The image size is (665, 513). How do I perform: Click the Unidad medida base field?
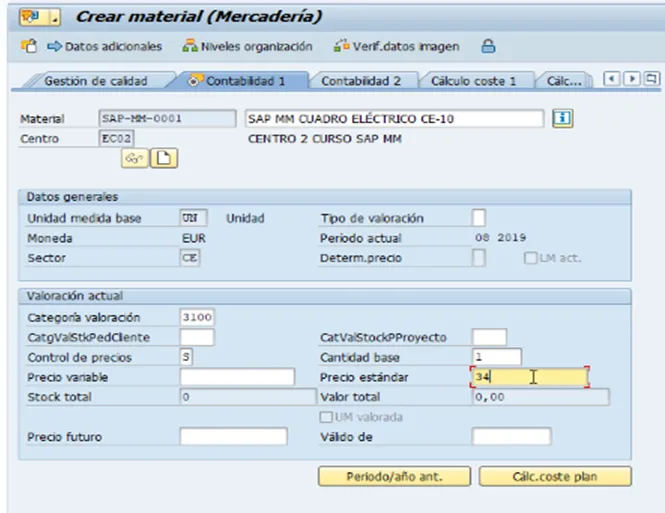point(193,218)
